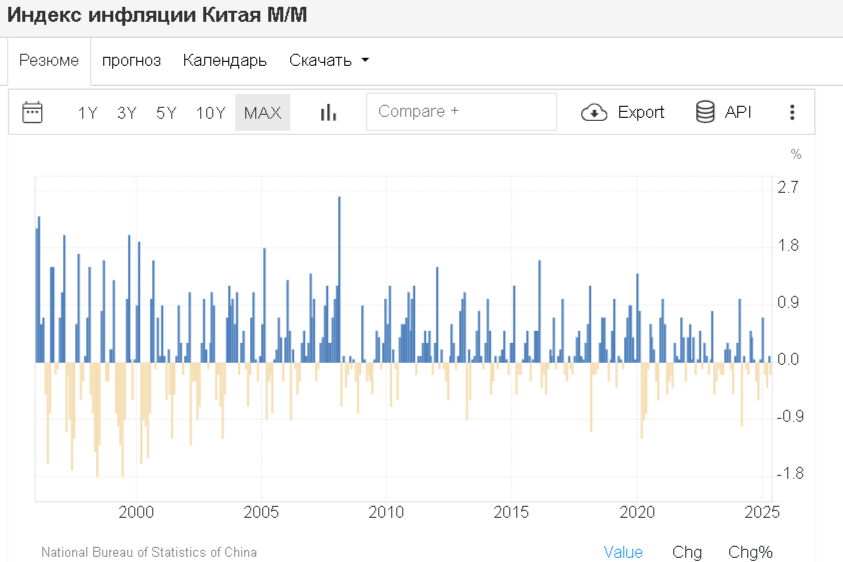Switch display to Chg
The height and width of the screenshot is (562, 843).
pyautogui.click(x=687, y=552)
